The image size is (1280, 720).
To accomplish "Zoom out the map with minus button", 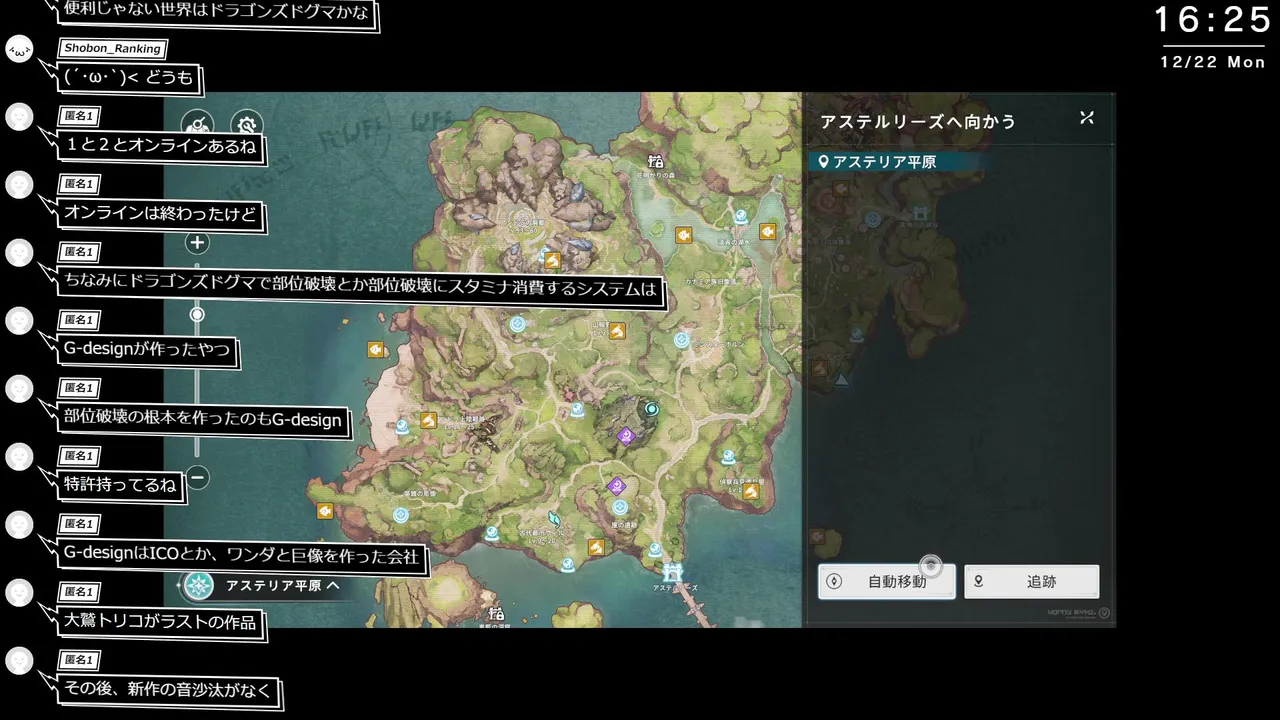I will coord(198,478).
